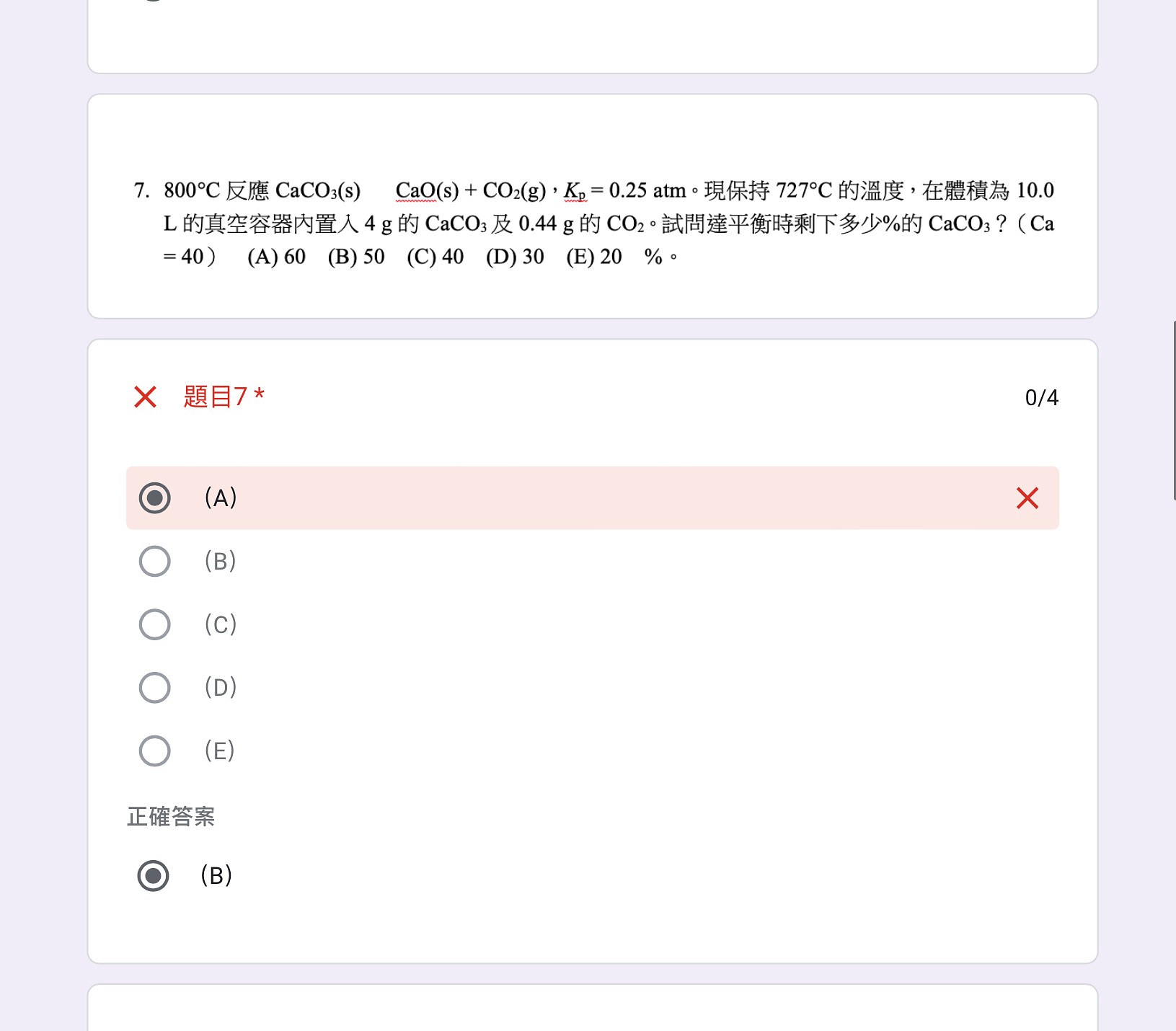1176x1031 pixels.
Task: Click the 0/4 score label
Action: (1041, 398)
